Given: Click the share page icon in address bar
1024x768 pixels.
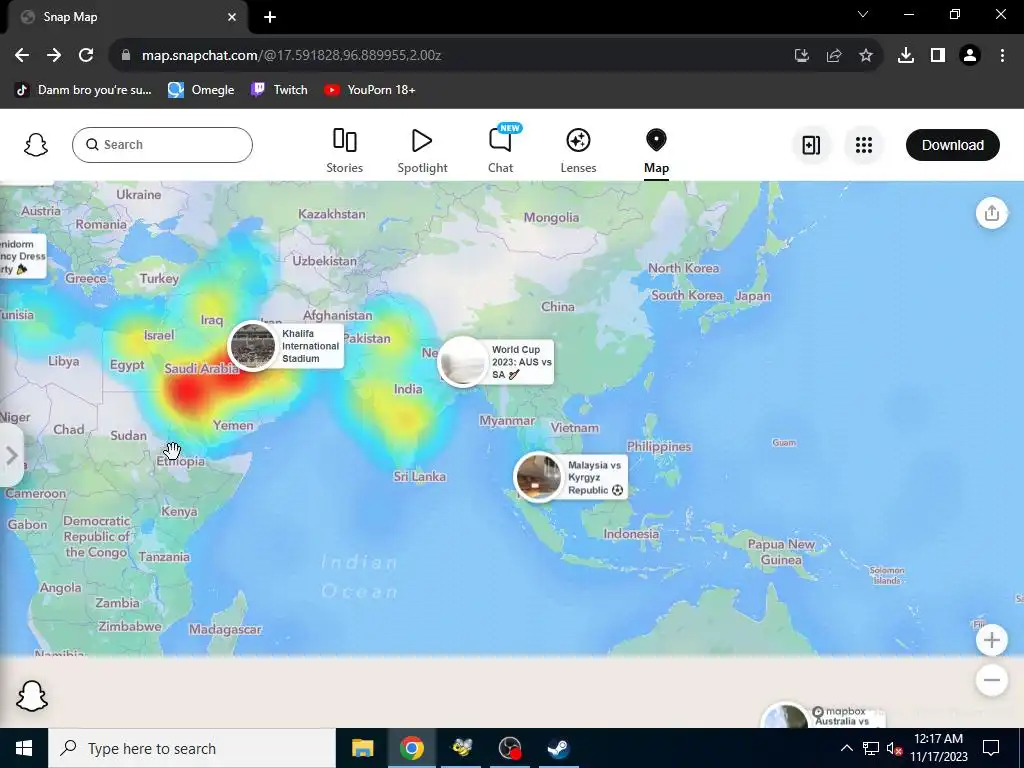Looking at the screenshot, I should pos(833,56).
